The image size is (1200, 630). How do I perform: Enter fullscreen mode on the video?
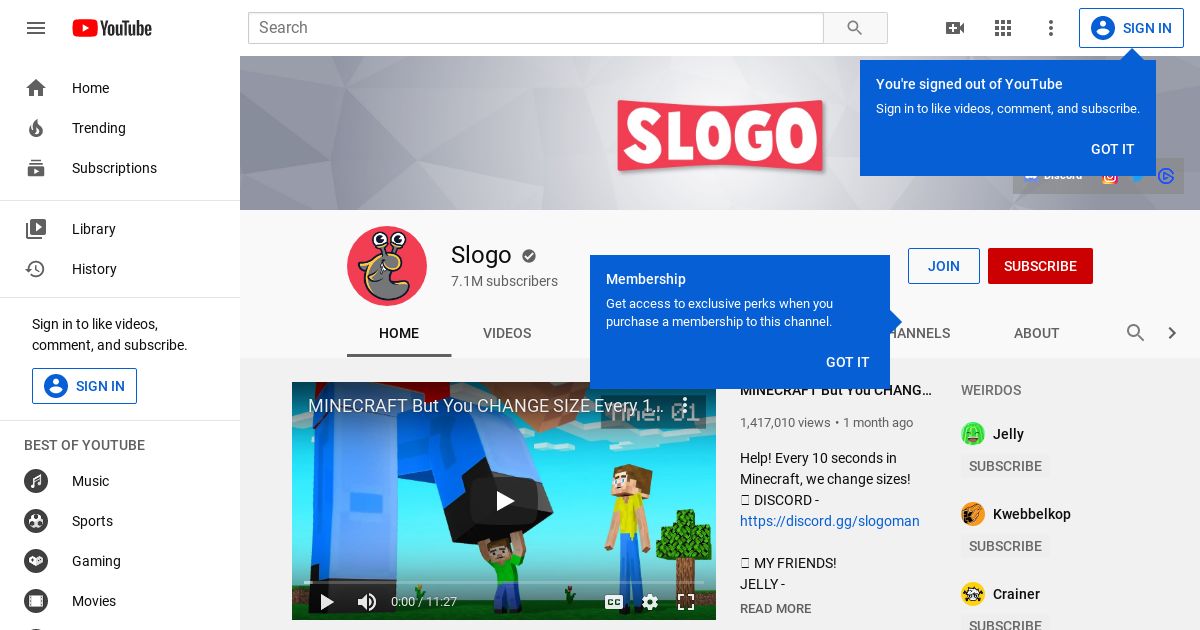(686, 602)
